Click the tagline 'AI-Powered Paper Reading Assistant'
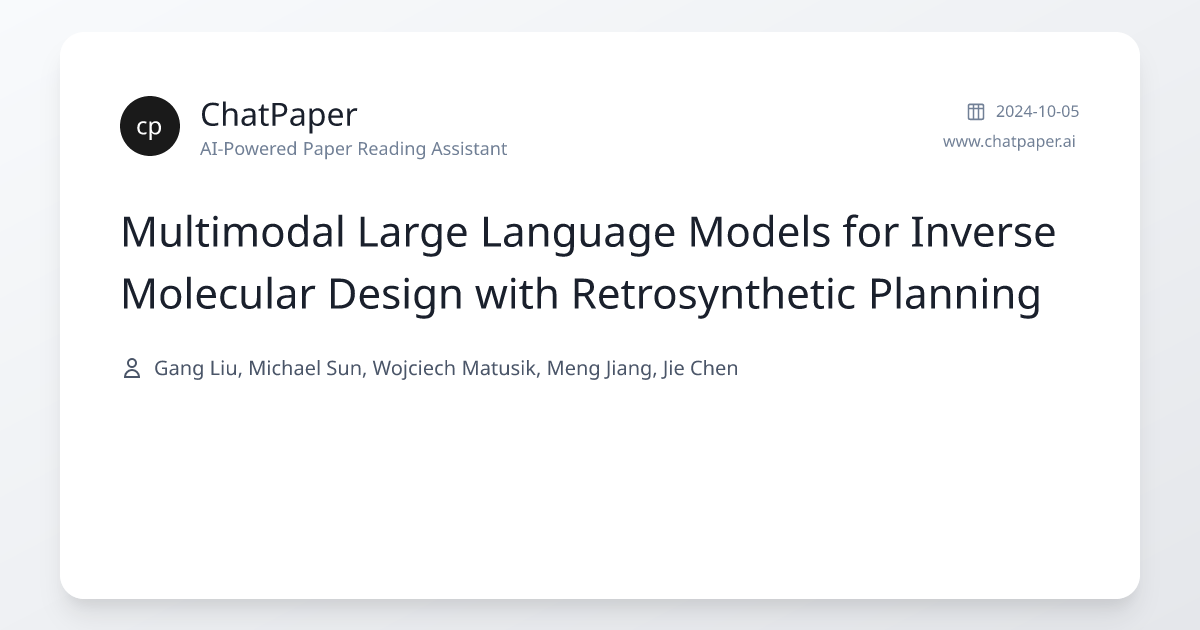Image resolution: width=1200 pixels, height=630 pixels. point(354,149)
